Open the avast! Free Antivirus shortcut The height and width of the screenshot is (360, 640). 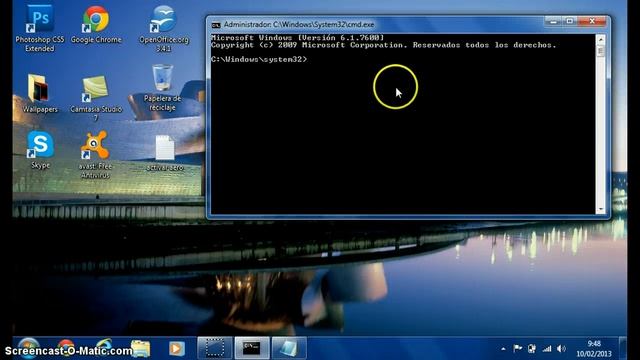95,154
